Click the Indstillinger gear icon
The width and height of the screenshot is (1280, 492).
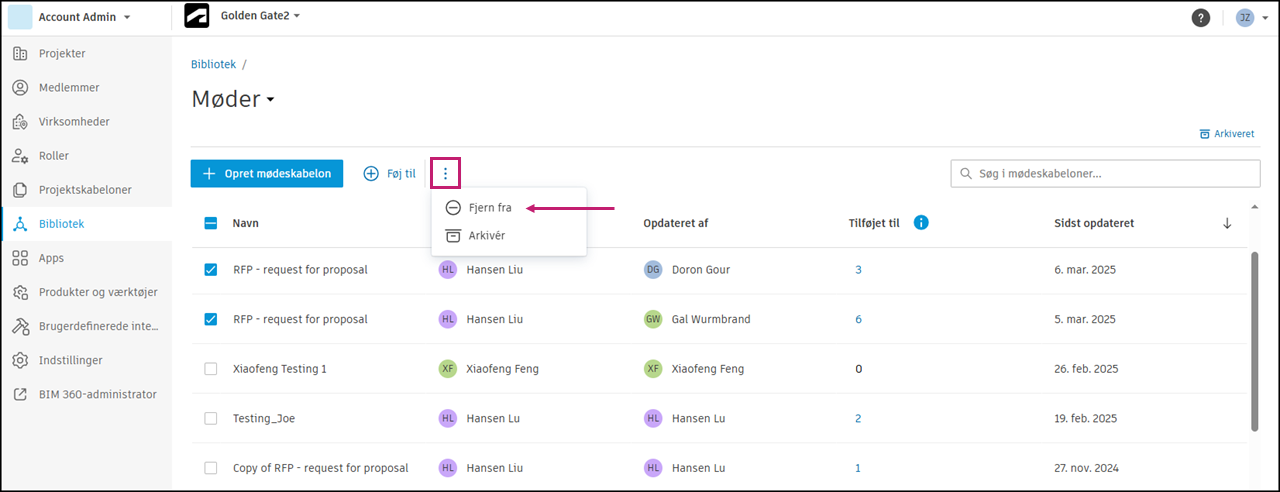coord(20,360)
